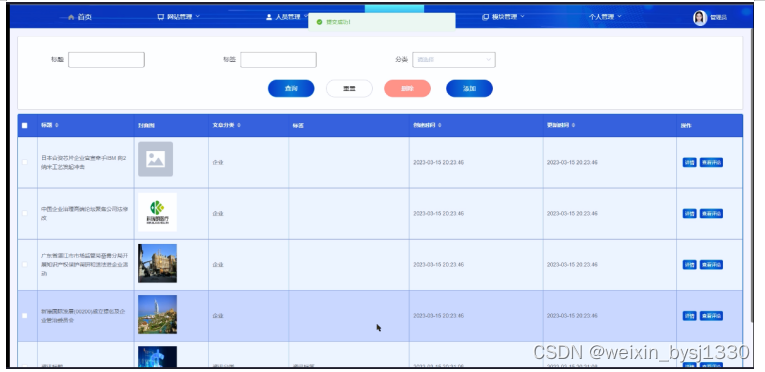Click the person icon beside 人员管理

269,17
